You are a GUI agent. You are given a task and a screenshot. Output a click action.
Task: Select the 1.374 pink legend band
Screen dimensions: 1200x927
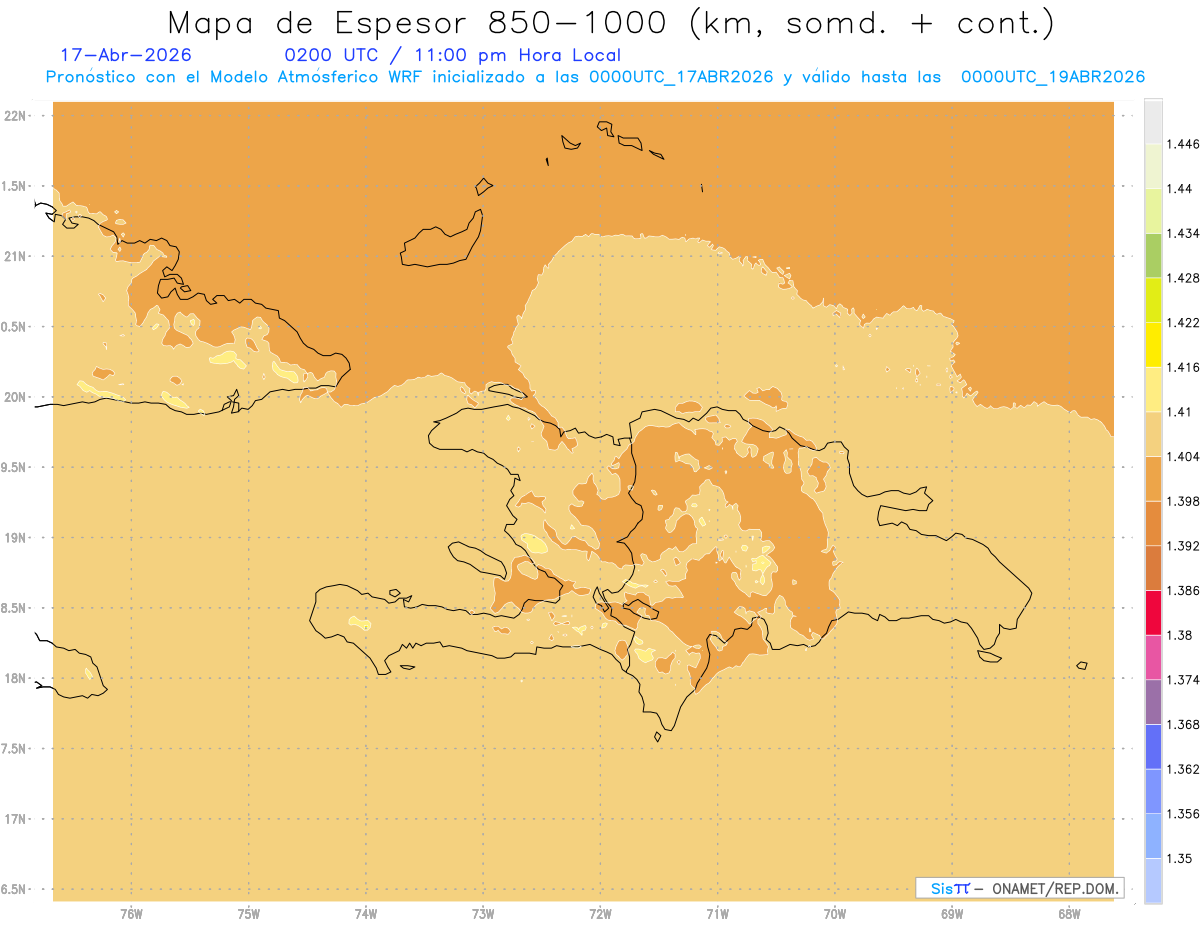click(x=1153, y=656)
